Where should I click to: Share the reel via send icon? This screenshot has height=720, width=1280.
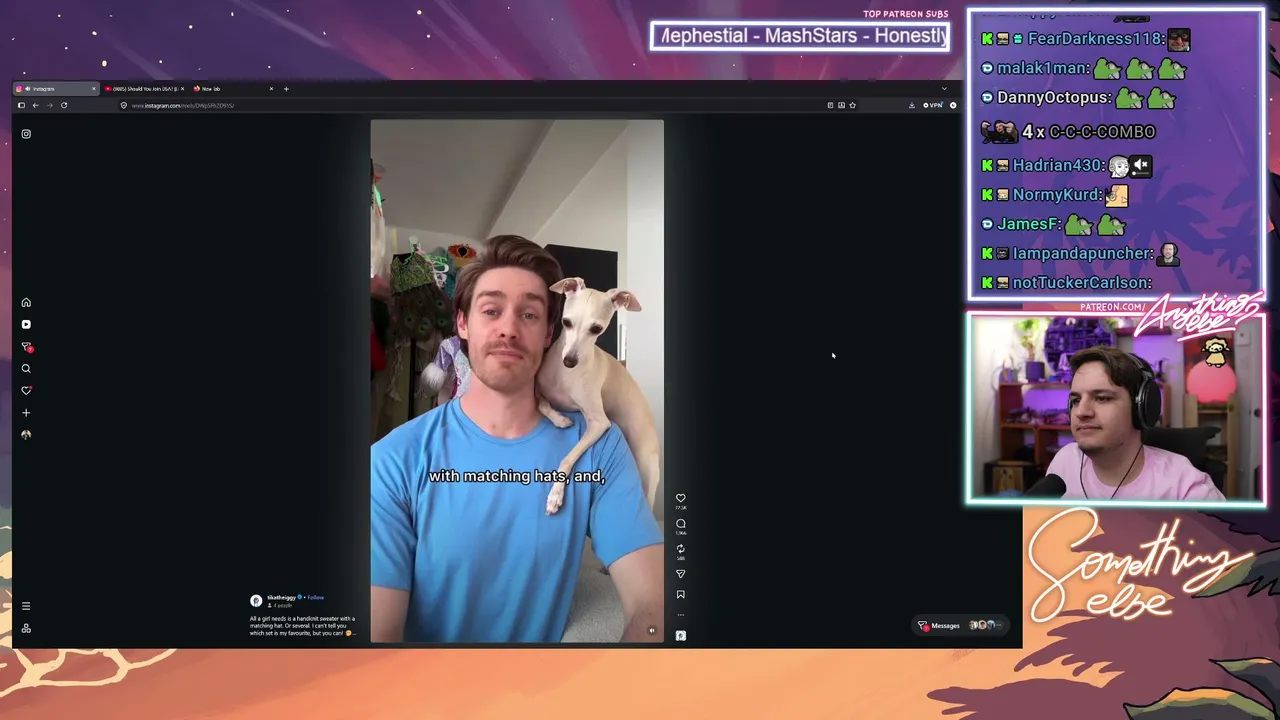point(681,574)
